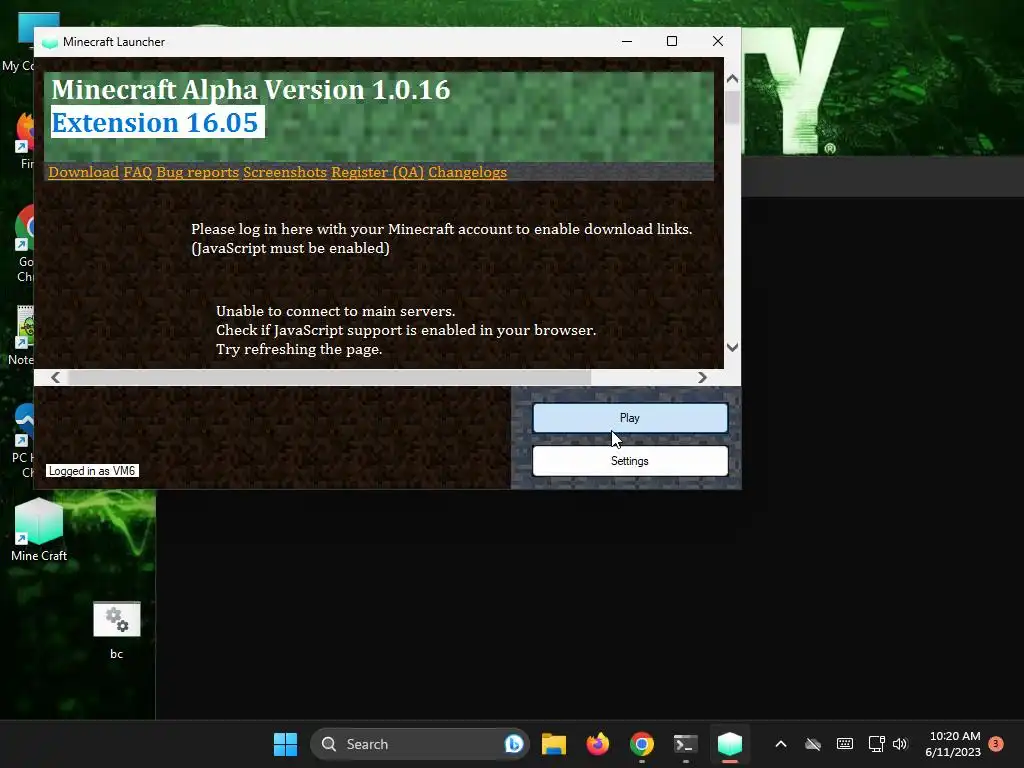Select the bc desktop file icon

[x=116, y=631]
